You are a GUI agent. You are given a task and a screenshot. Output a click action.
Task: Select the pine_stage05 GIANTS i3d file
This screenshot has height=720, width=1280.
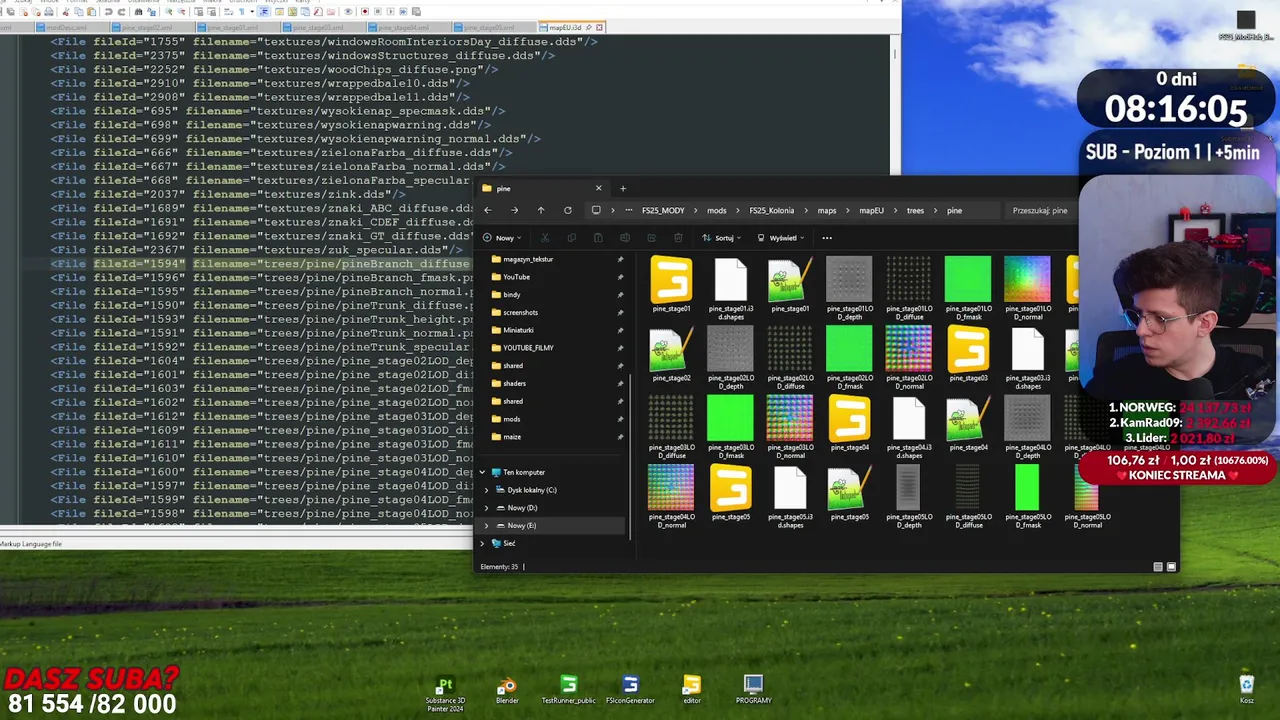[x=730, y=493]
